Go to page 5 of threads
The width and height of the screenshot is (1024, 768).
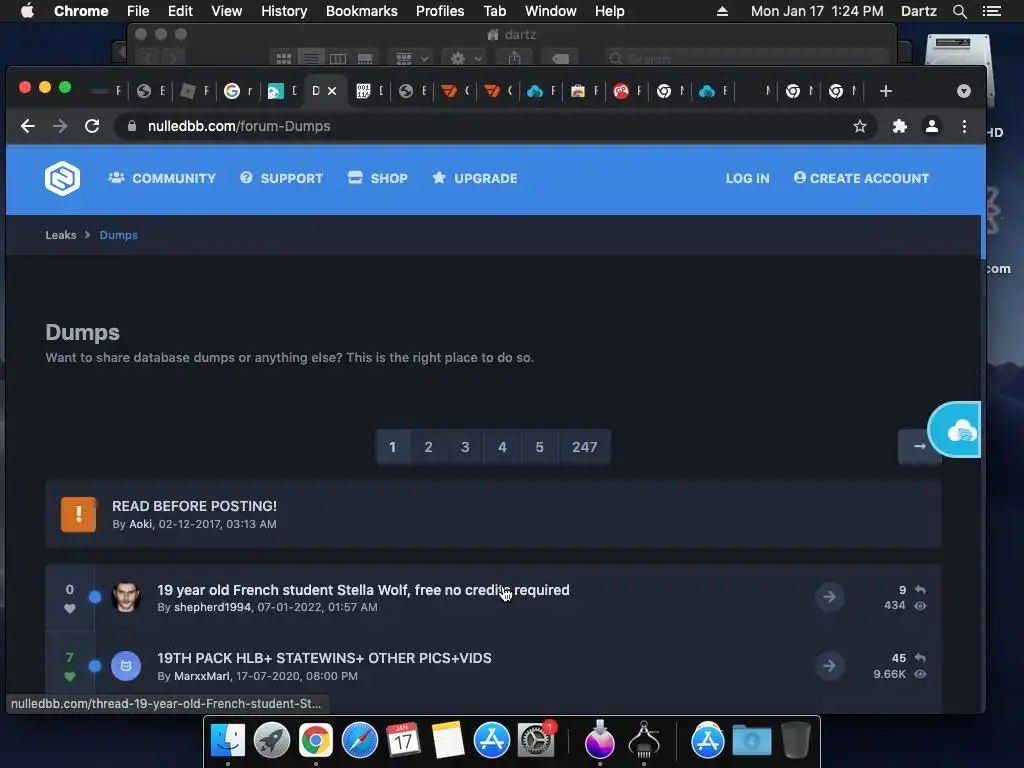pyautogui.click(x=539, y=447)
